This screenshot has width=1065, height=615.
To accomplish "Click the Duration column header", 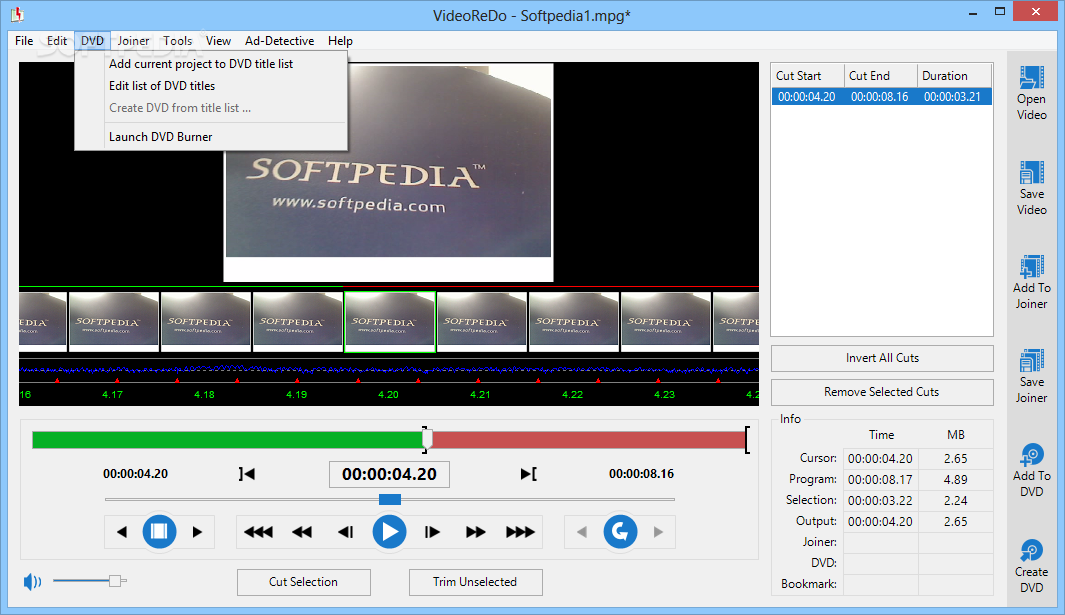I will coord(954,75).
